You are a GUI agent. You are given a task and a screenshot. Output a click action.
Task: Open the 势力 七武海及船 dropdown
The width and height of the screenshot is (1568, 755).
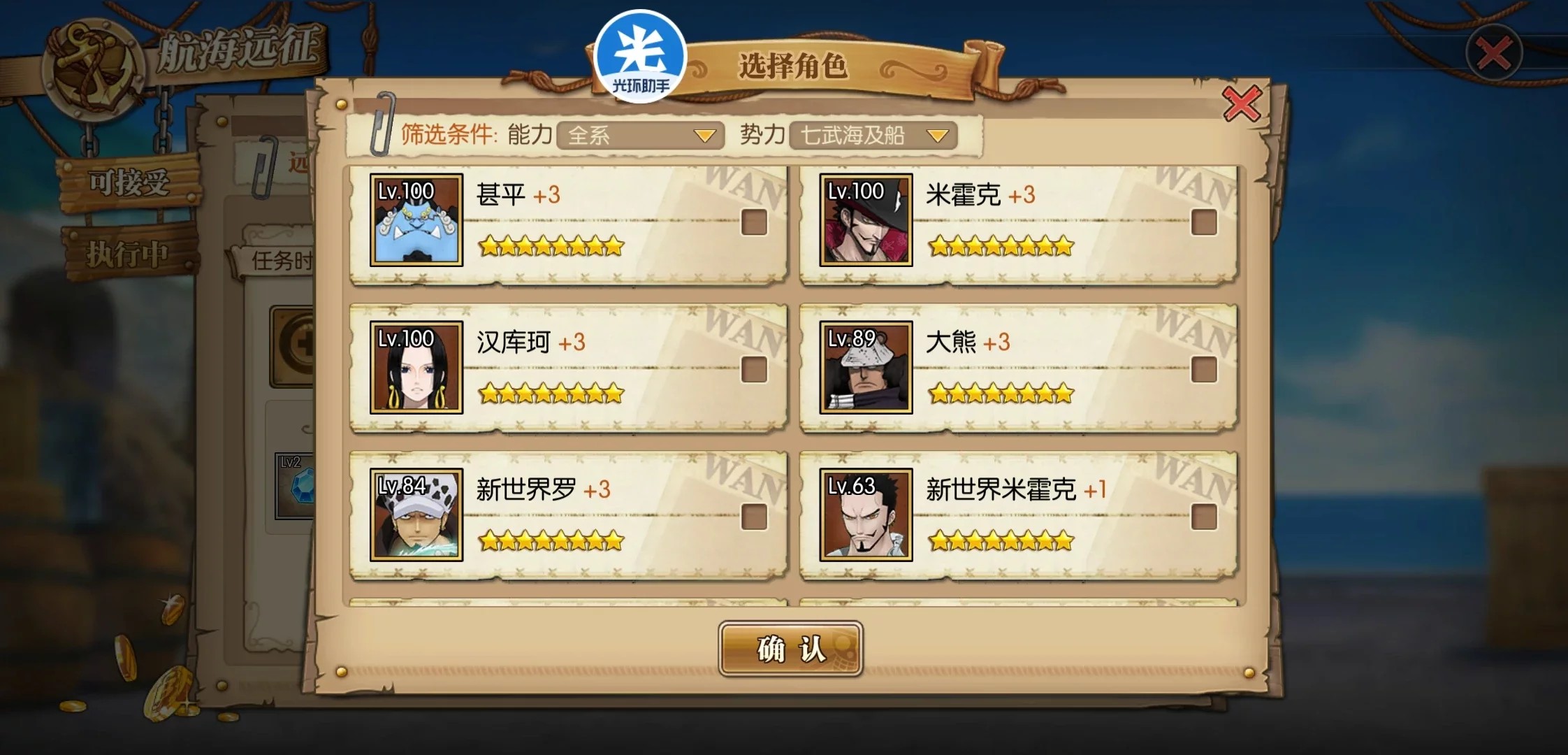[x=873, y=135]
